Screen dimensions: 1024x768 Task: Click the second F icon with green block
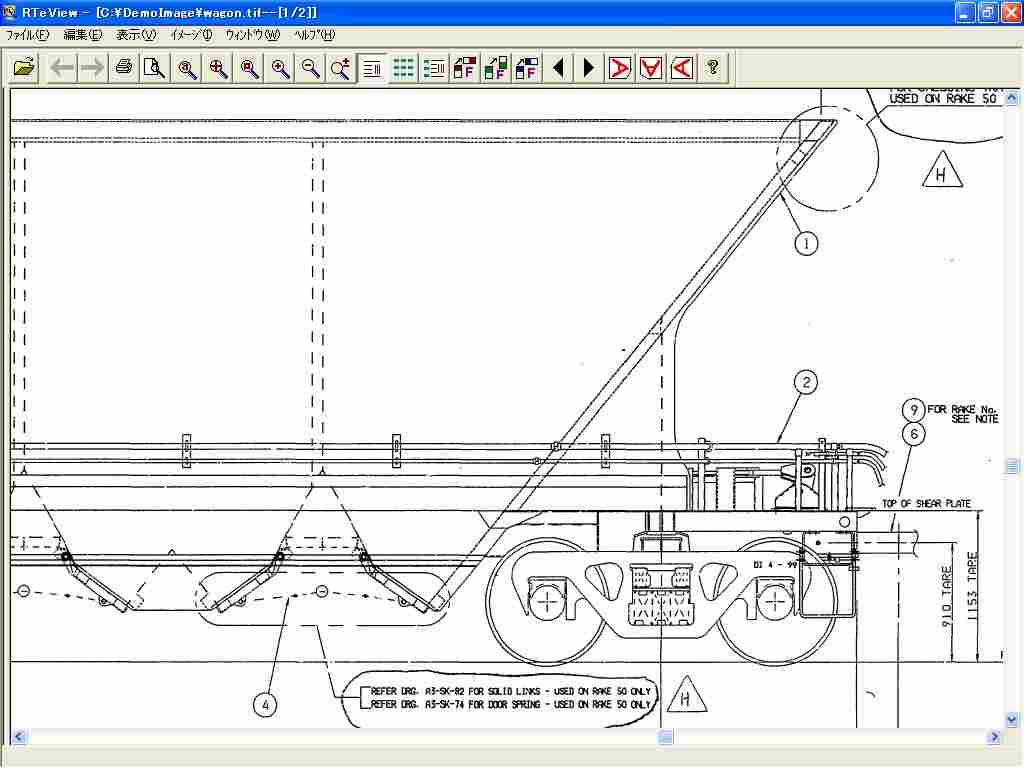coord(496,67)
